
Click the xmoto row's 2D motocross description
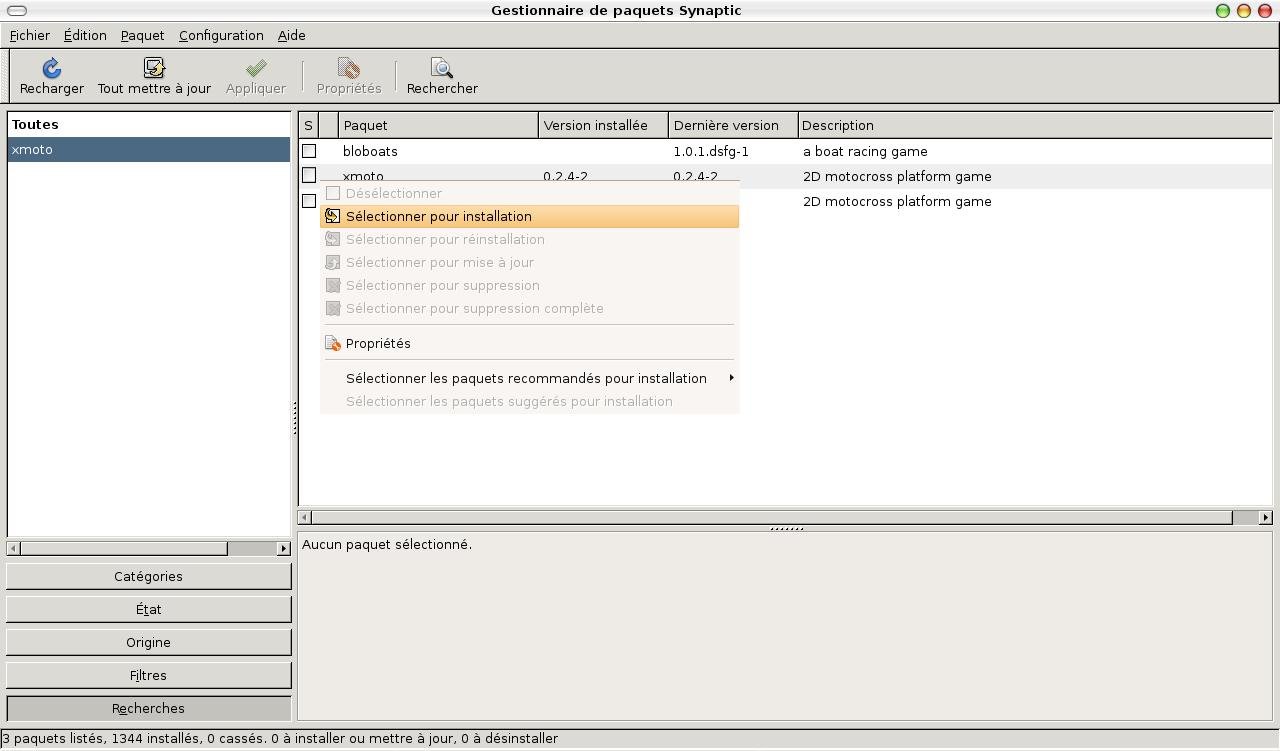897,176
